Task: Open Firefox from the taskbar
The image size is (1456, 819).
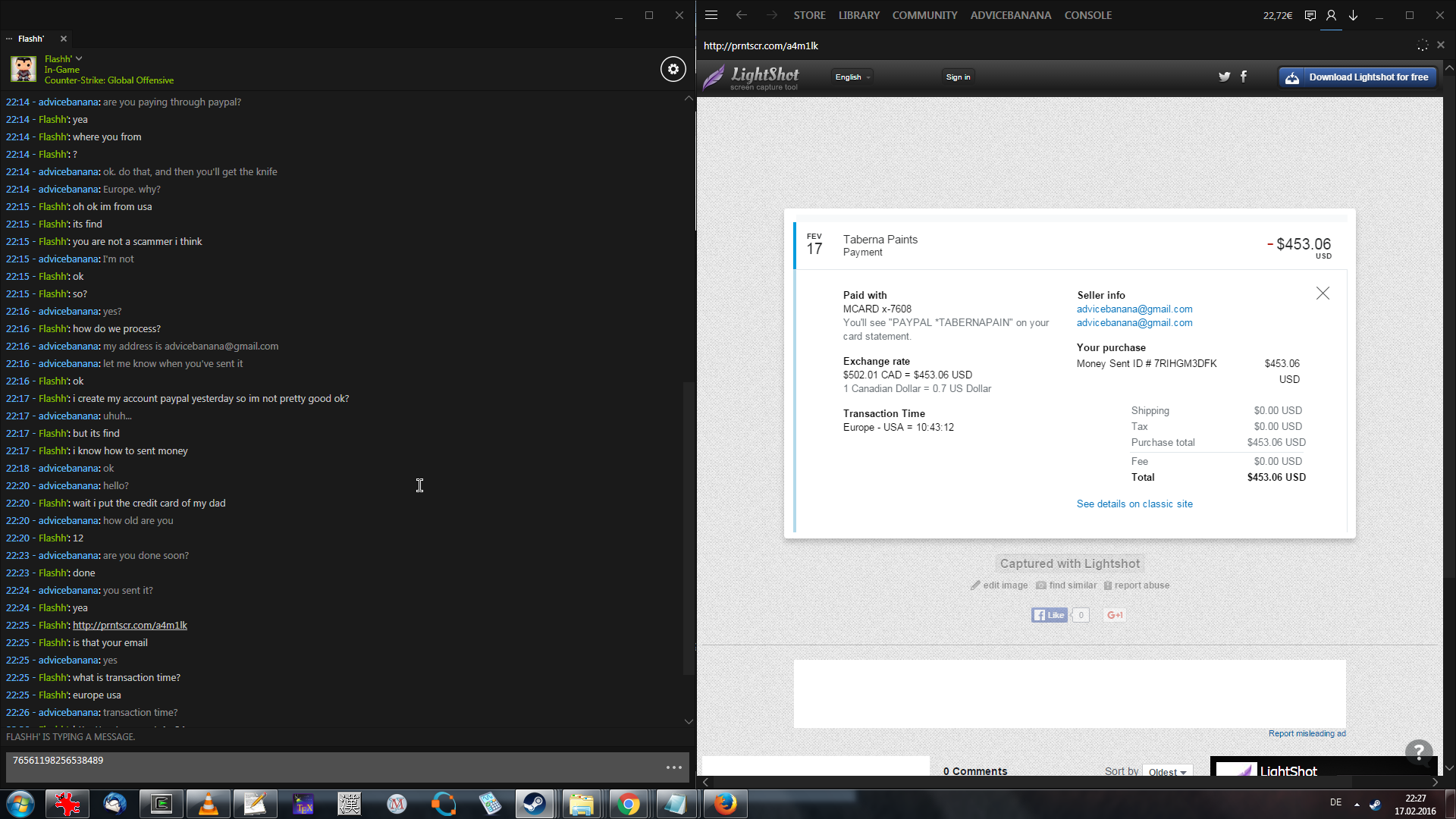Action: (x=725, y=804)
